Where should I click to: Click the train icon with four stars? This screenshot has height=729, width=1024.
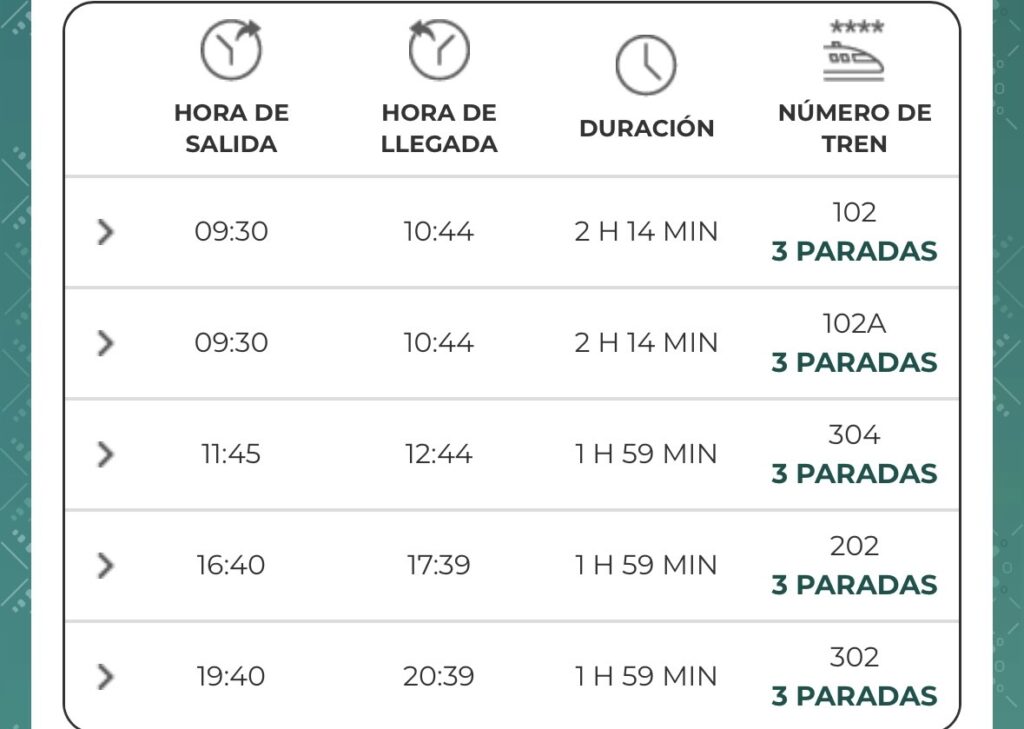(x=854, y=52)
